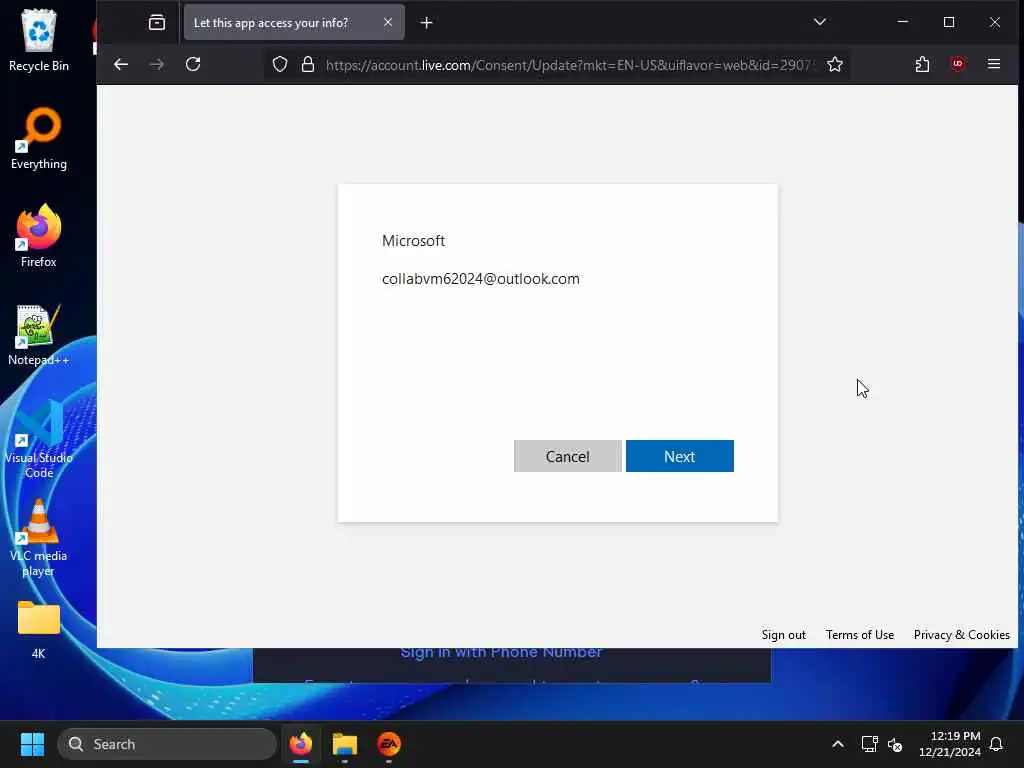Viewport: 1024px width, 768px height.
Task: Expand the list all tabs chevron
Action: pos(820,22)
